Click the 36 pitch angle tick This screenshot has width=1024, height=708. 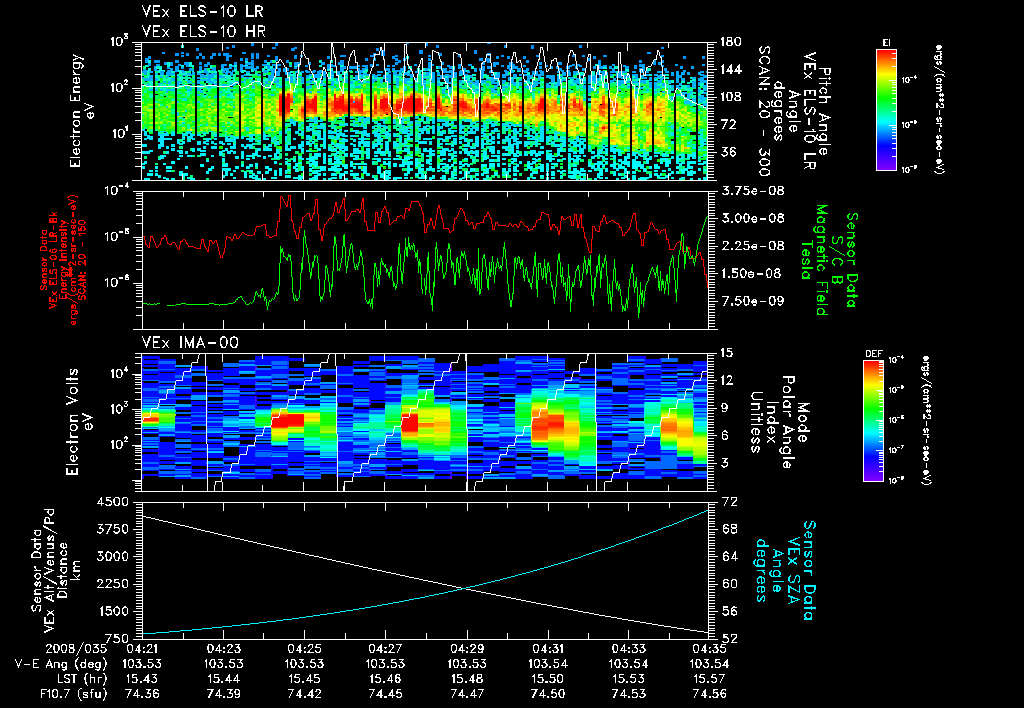(727, 152)
